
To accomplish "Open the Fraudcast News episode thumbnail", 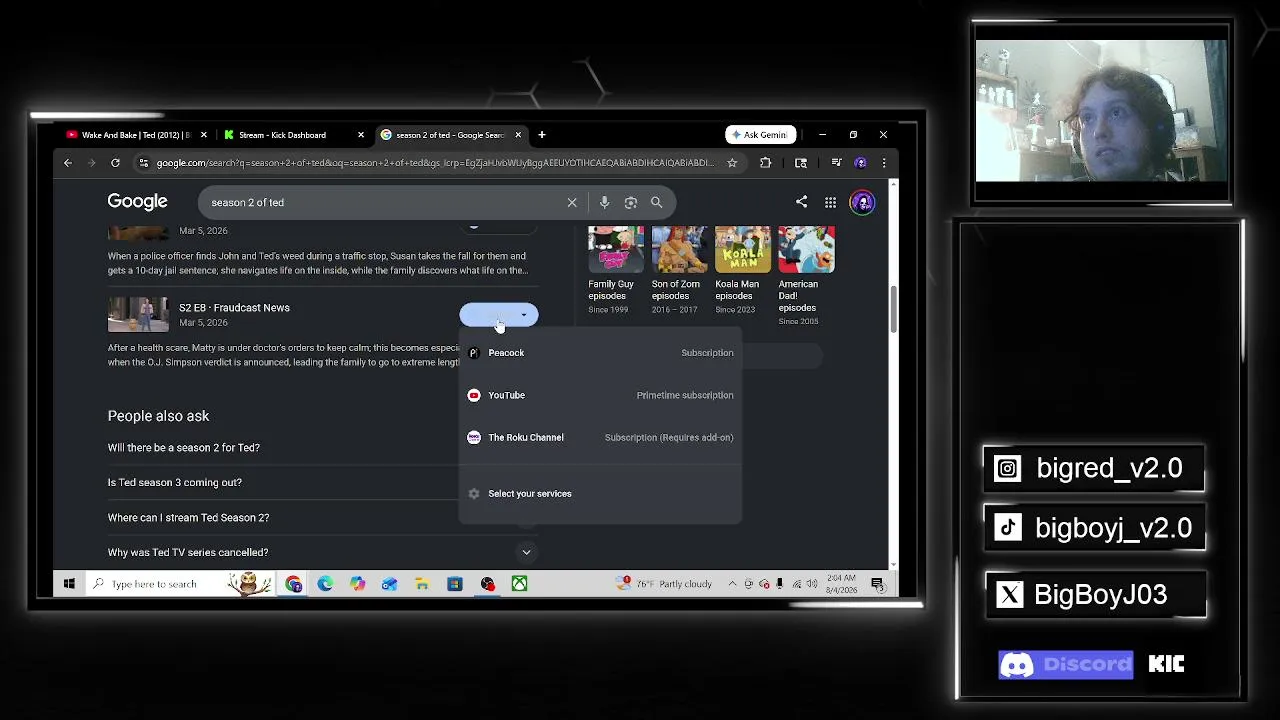I will coord(138,315).
